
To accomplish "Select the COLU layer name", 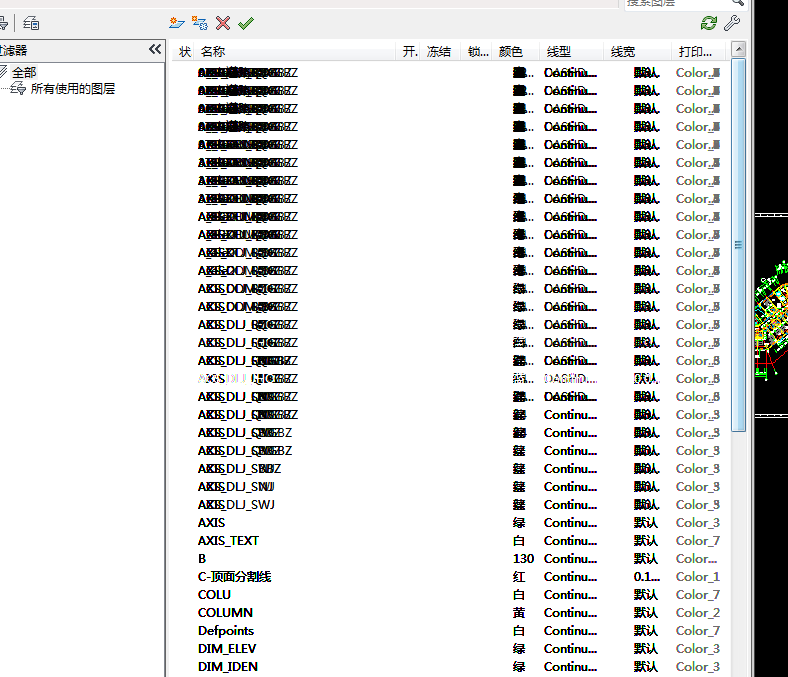I will tap(214, 595).
